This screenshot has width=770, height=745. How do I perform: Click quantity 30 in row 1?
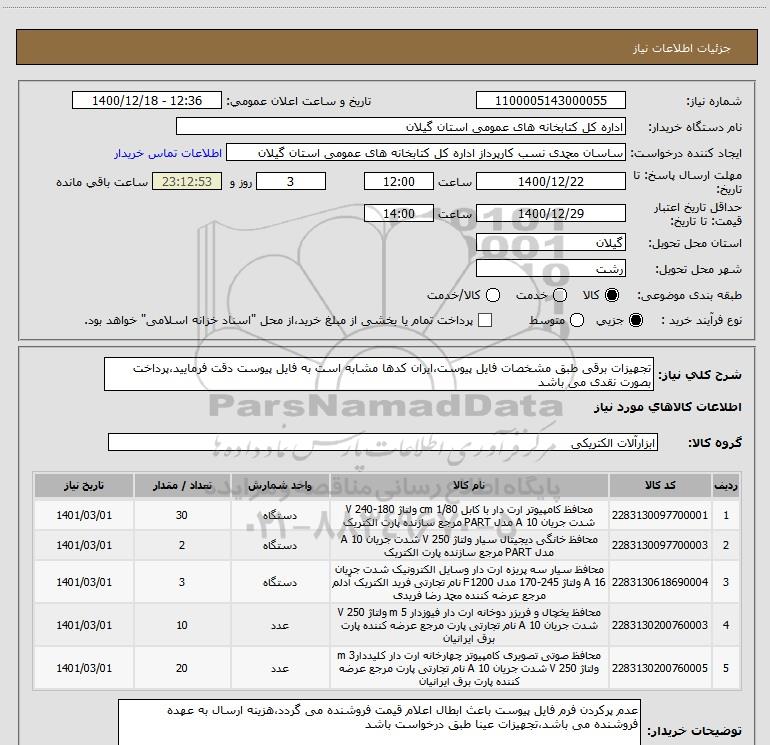(182, 515)
